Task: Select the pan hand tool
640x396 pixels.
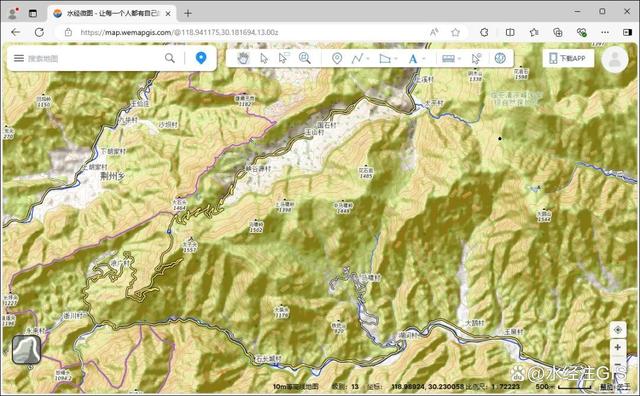Action: (x=243, y=58)
